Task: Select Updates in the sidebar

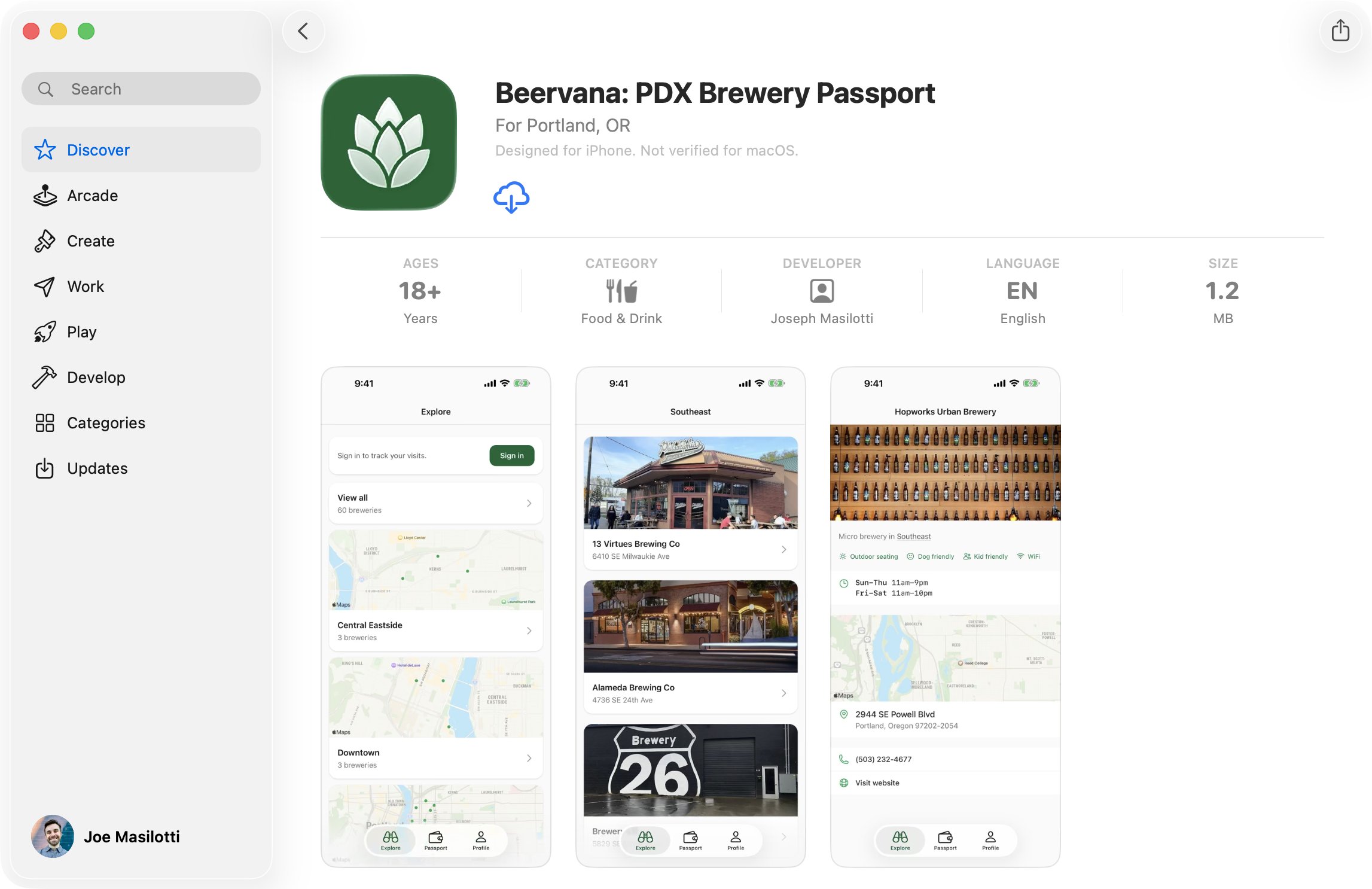Action: (x=141, y=468)
